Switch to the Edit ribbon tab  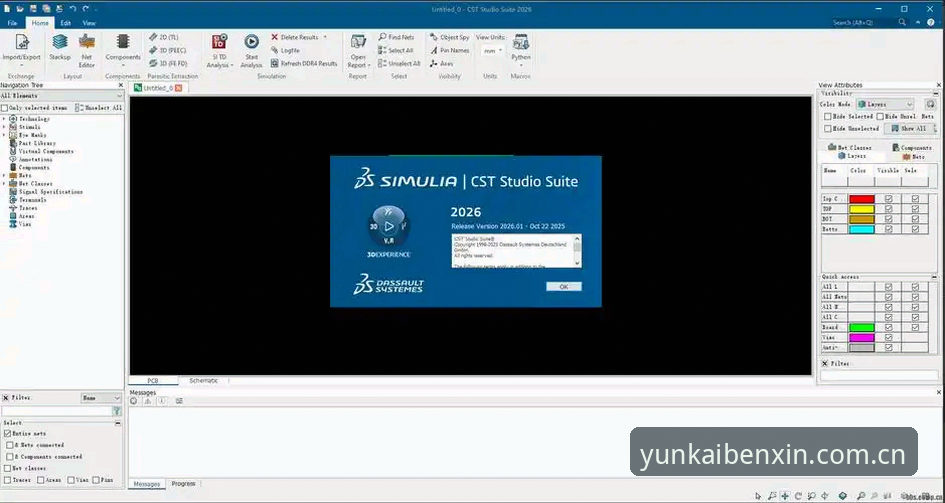tap(66, 23)
